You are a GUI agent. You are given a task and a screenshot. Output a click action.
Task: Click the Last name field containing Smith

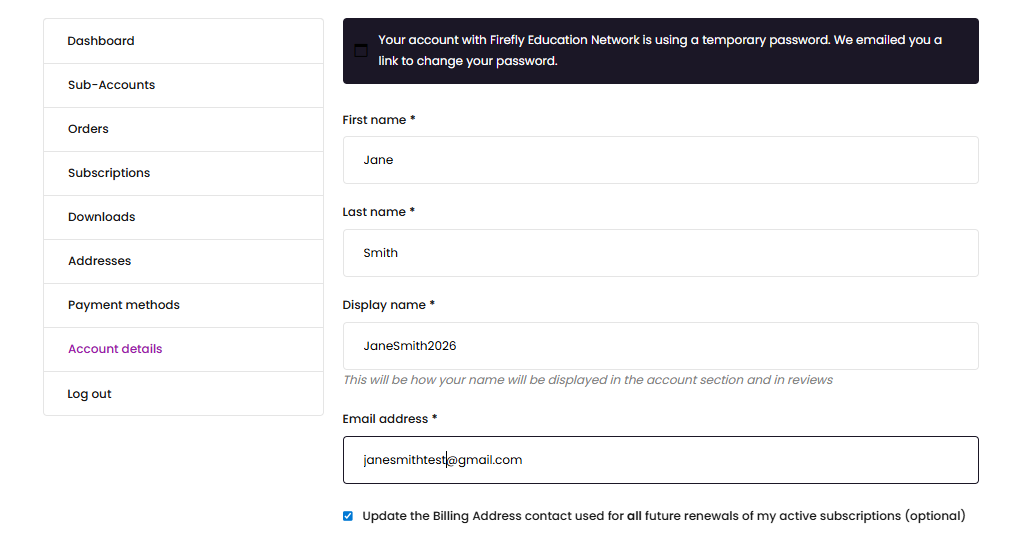pos(660,253)
